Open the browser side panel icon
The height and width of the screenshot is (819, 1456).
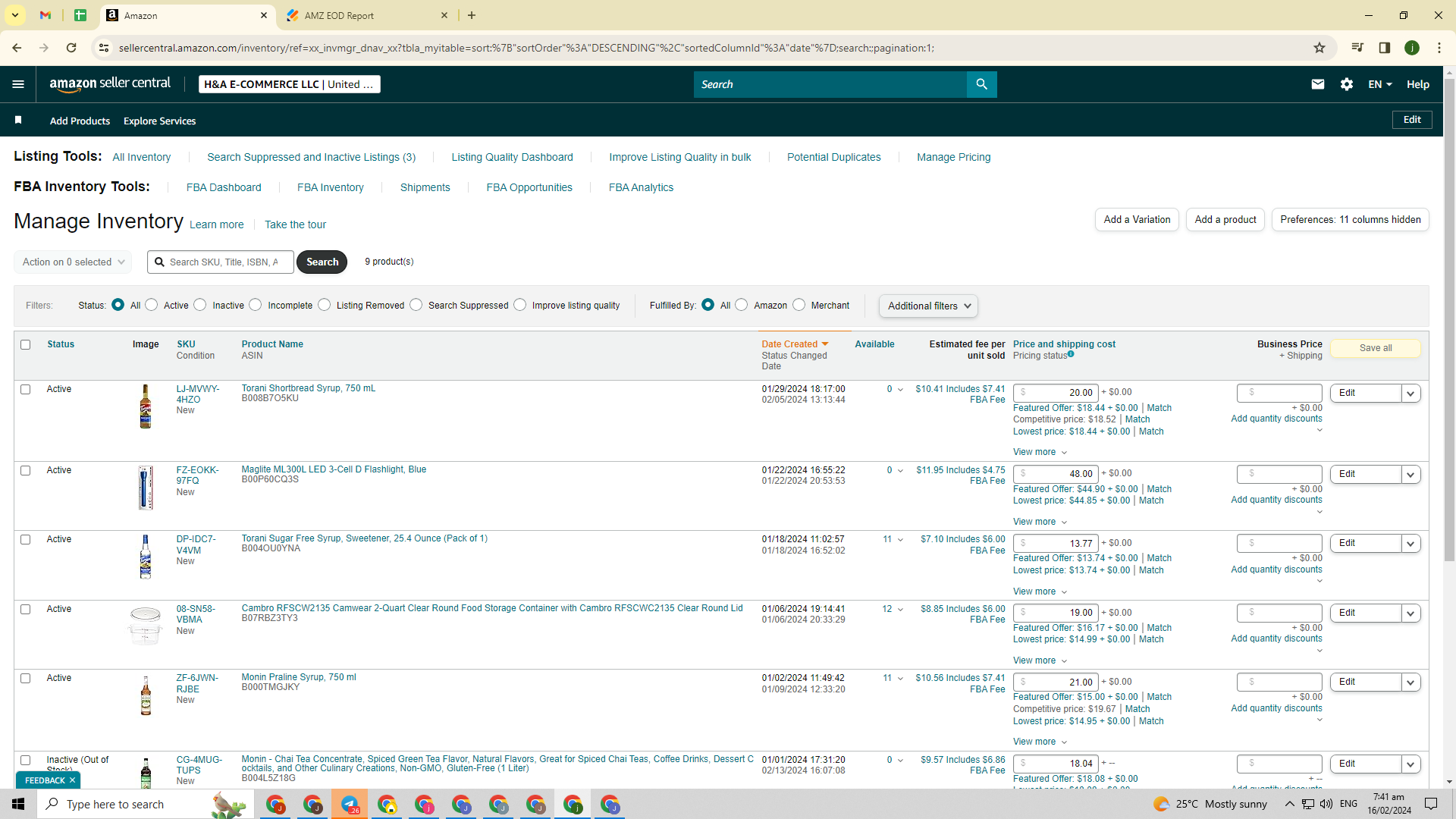pos(1385,48)
